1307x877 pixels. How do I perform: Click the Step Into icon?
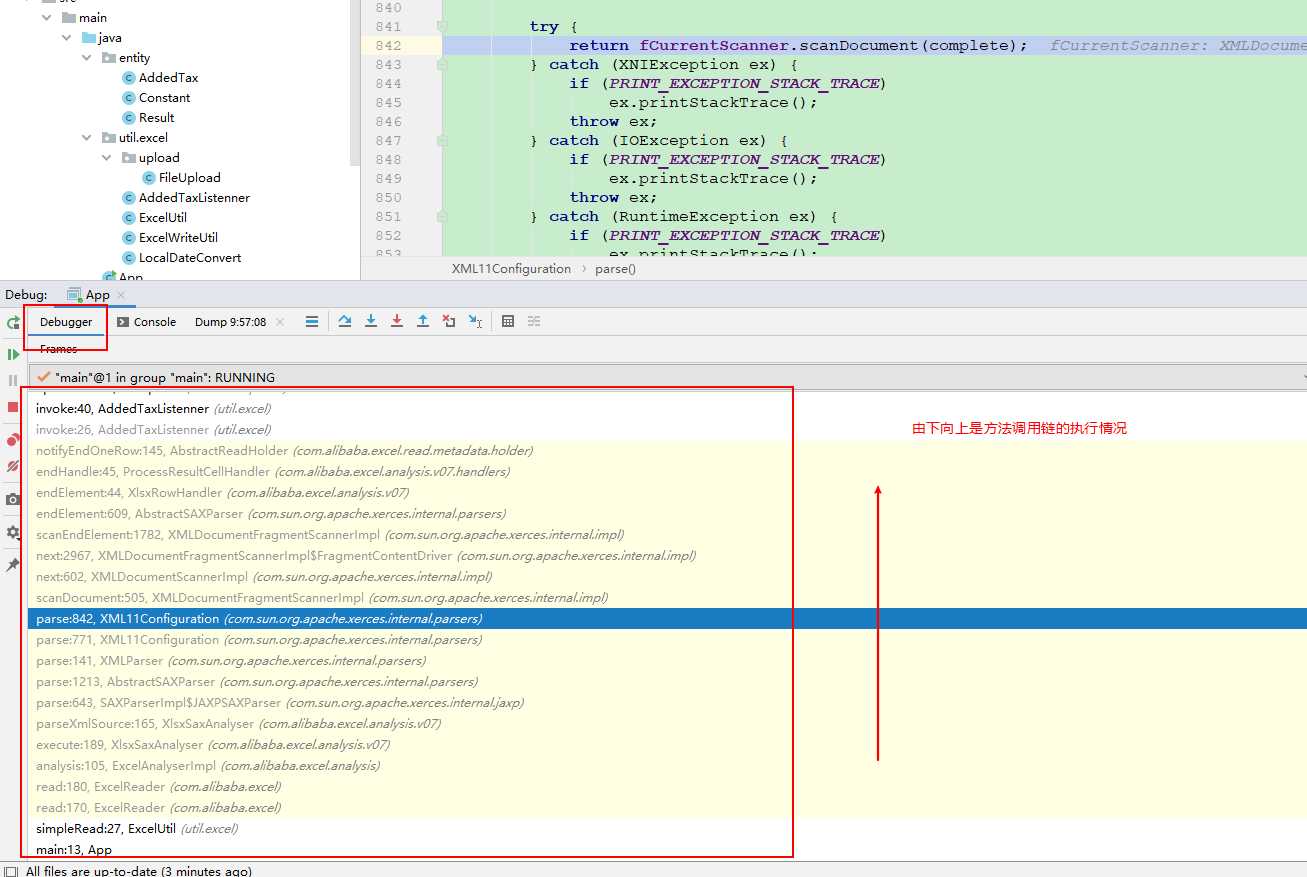click(x=371, y=321)
